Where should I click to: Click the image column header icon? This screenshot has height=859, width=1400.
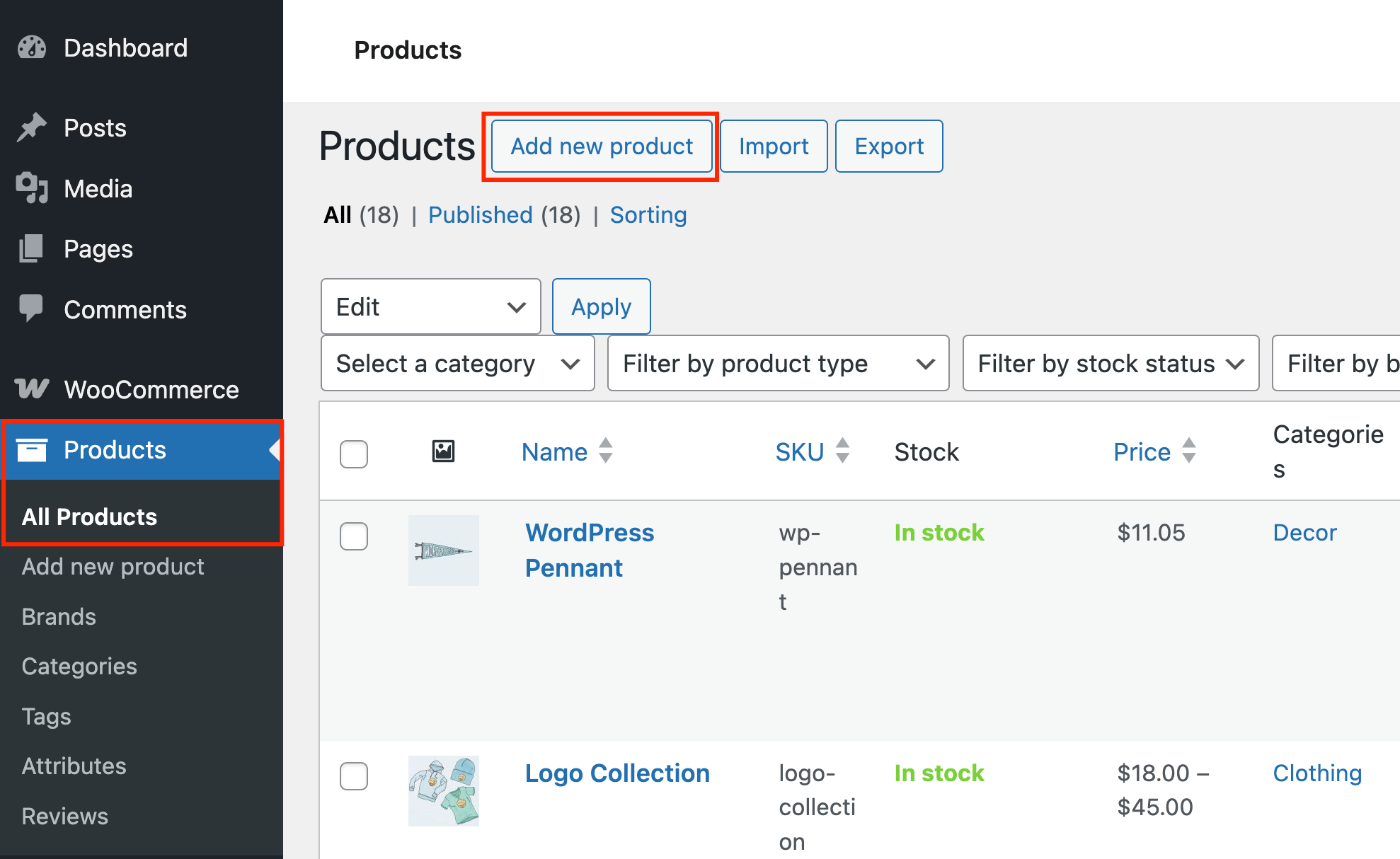coord(444,451)
